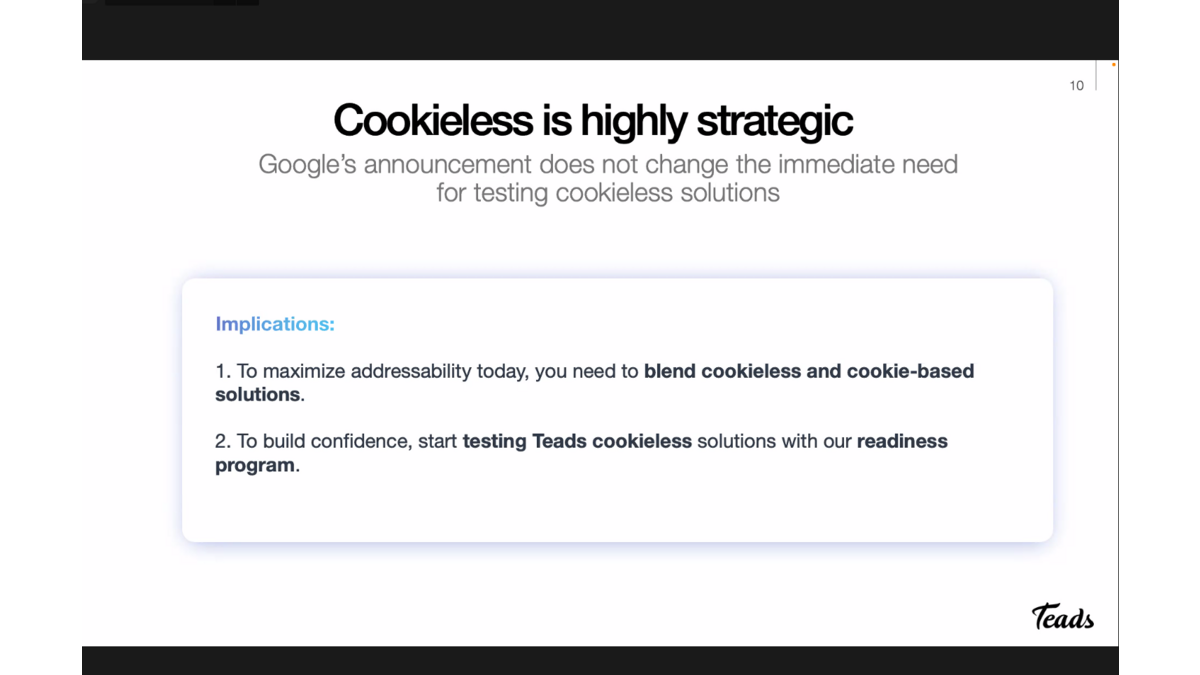Click the small orange dot indicator

(x=1113, y=65)
